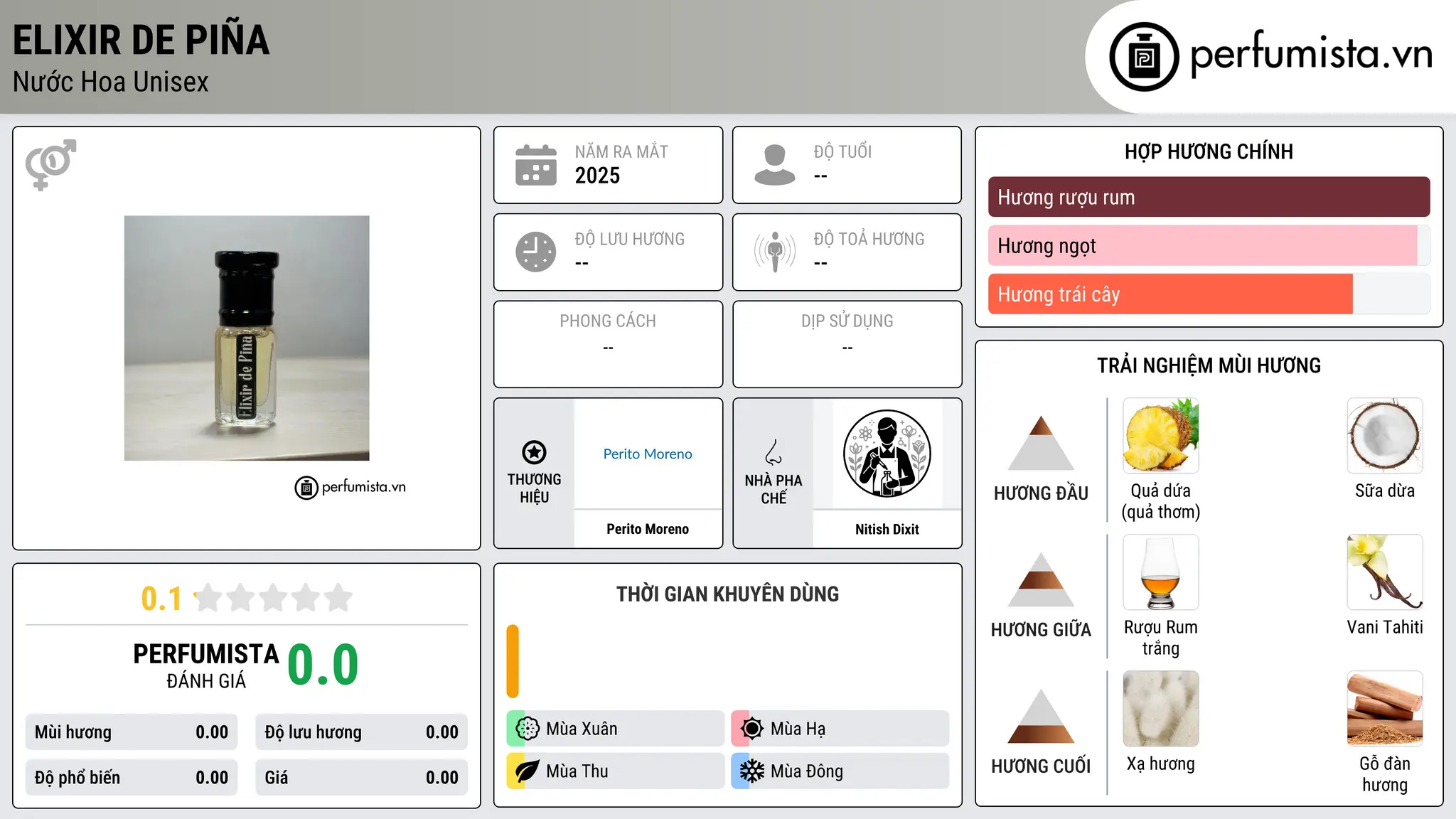Select the Tahitian vanilla note image
Screen dimensions: 1456x819
1385,572
